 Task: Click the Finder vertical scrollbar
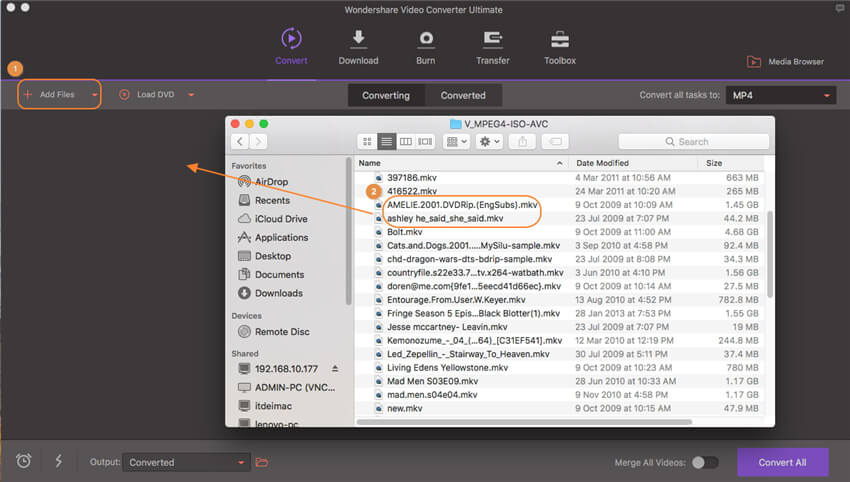(x=769, y=254)
